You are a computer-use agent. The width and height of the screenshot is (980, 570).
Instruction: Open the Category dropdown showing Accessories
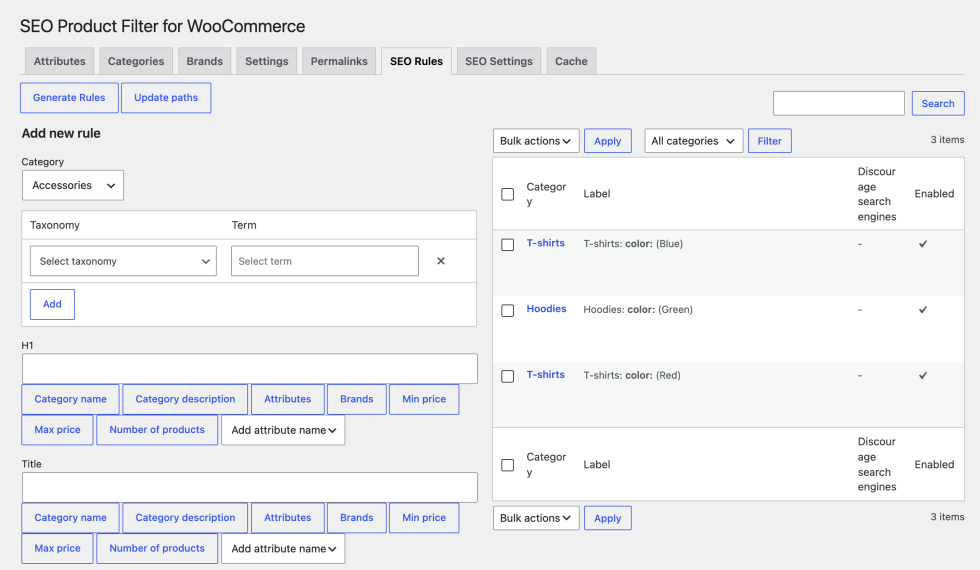pos(72,185)
